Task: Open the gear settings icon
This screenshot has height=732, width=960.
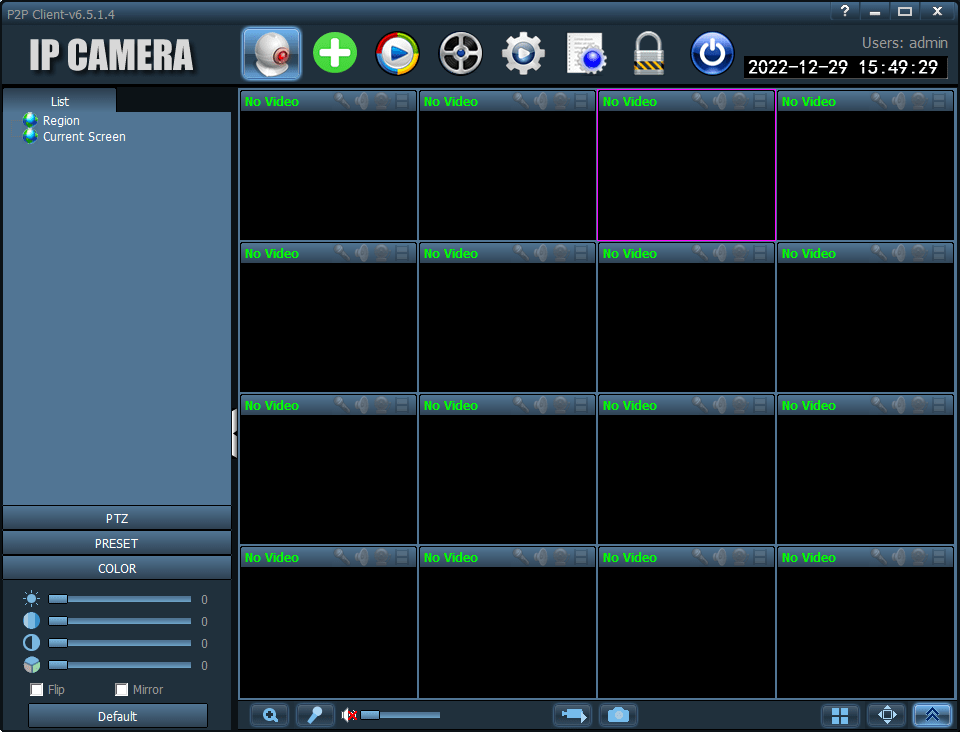Action: click(x=523, y=54)
